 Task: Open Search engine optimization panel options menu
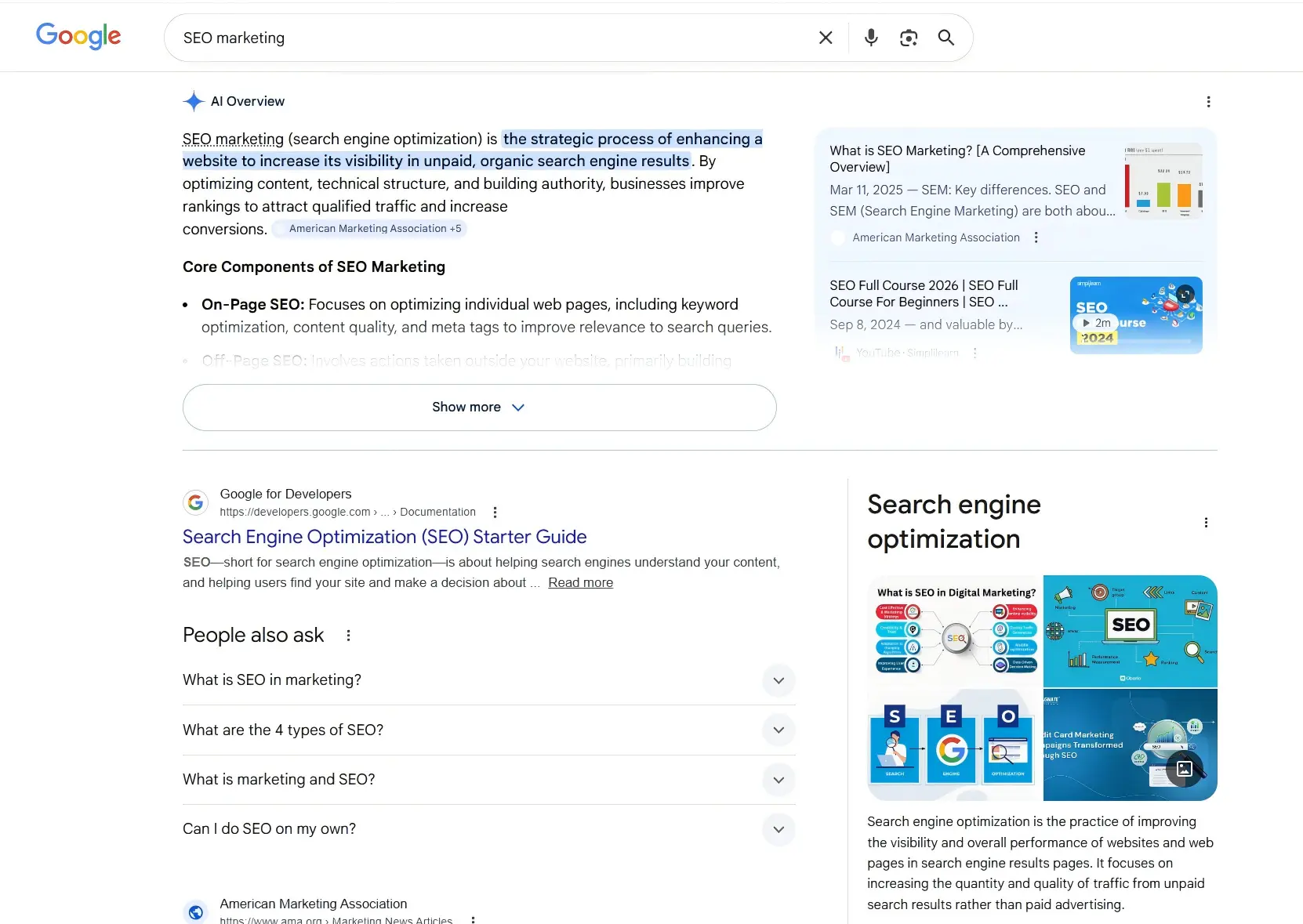(x=1206, y=523)
